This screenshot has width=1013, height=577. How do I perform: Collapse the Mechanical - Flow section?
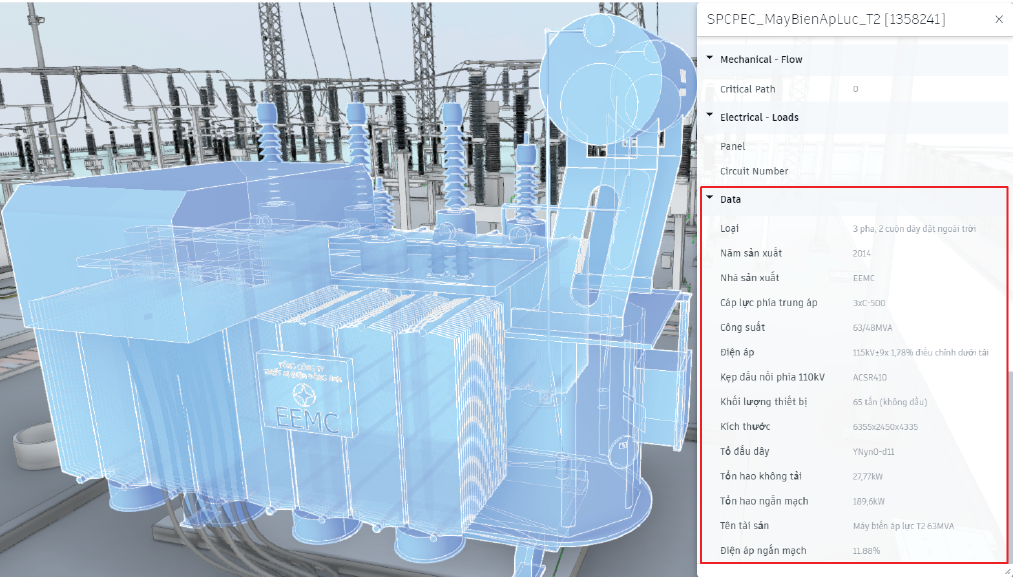(x=710, y=58)
